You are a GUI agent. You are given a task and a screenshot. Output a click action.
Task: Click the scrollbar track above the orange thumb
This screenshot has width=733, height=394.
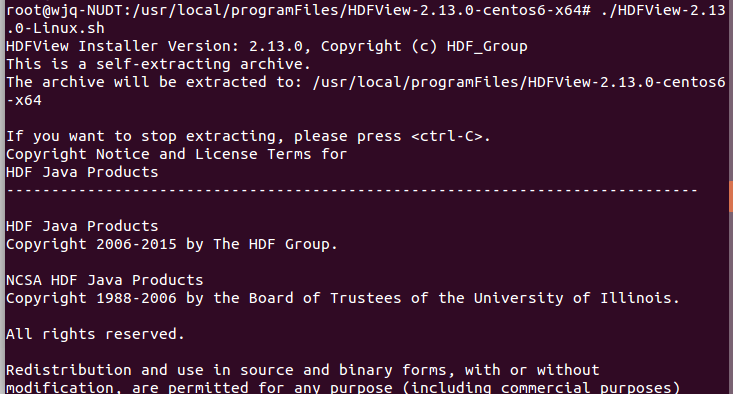[x=731, y=90]
